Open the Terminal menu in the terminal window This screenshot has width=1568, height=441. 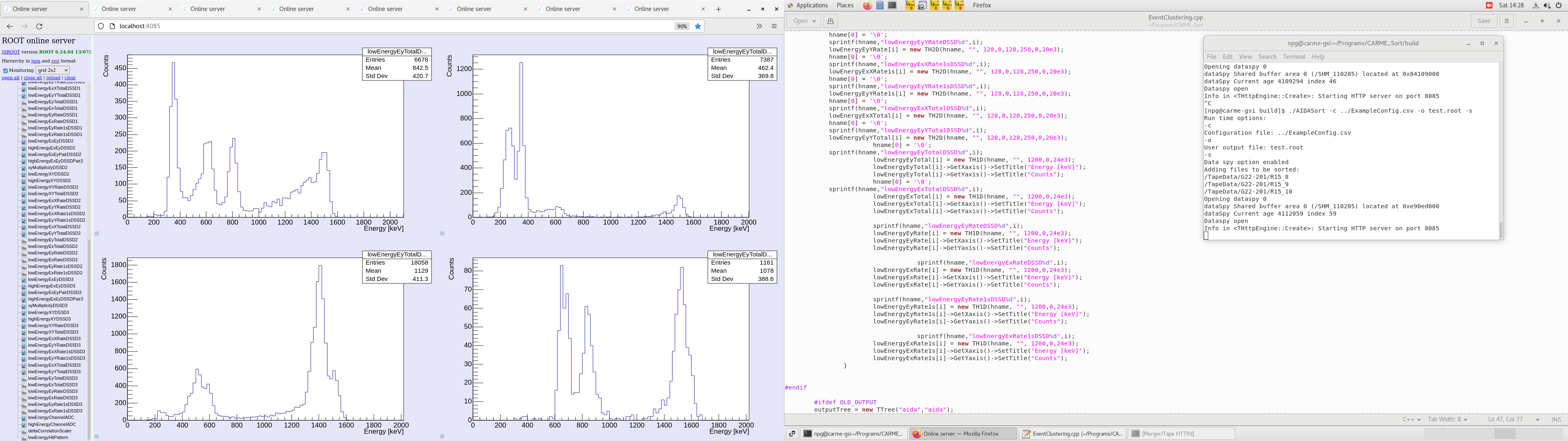click(1294, 57)
